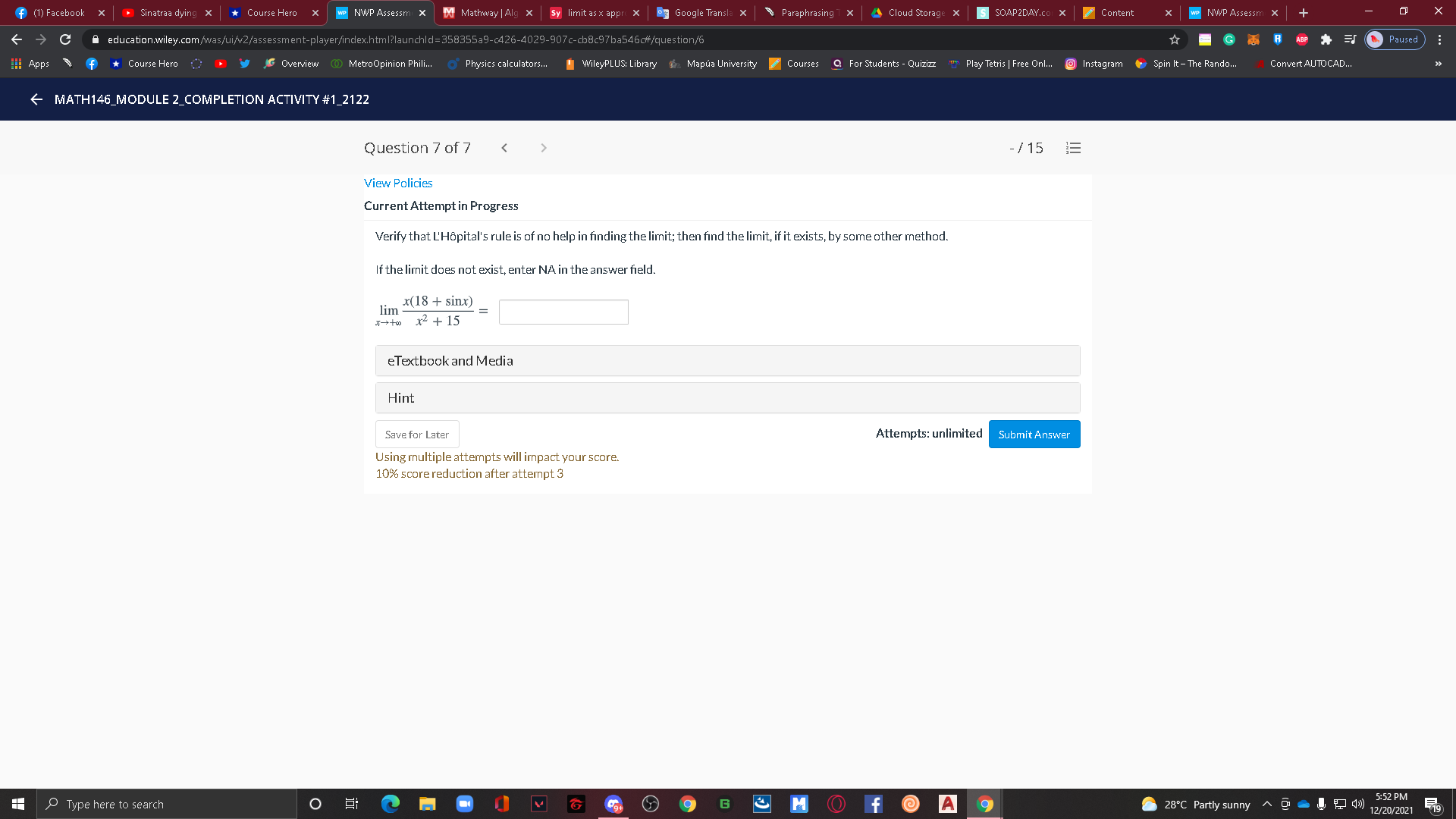Open the Apps grid icon on bookmarks bar
The image size is (1456, 819).
[16, 64]
